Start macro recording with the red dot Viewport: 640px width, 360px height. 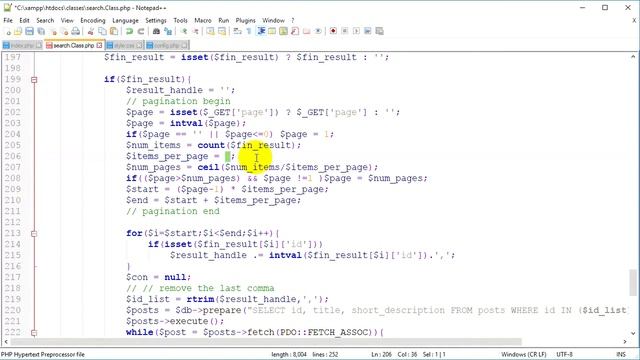tap(333, 31)
